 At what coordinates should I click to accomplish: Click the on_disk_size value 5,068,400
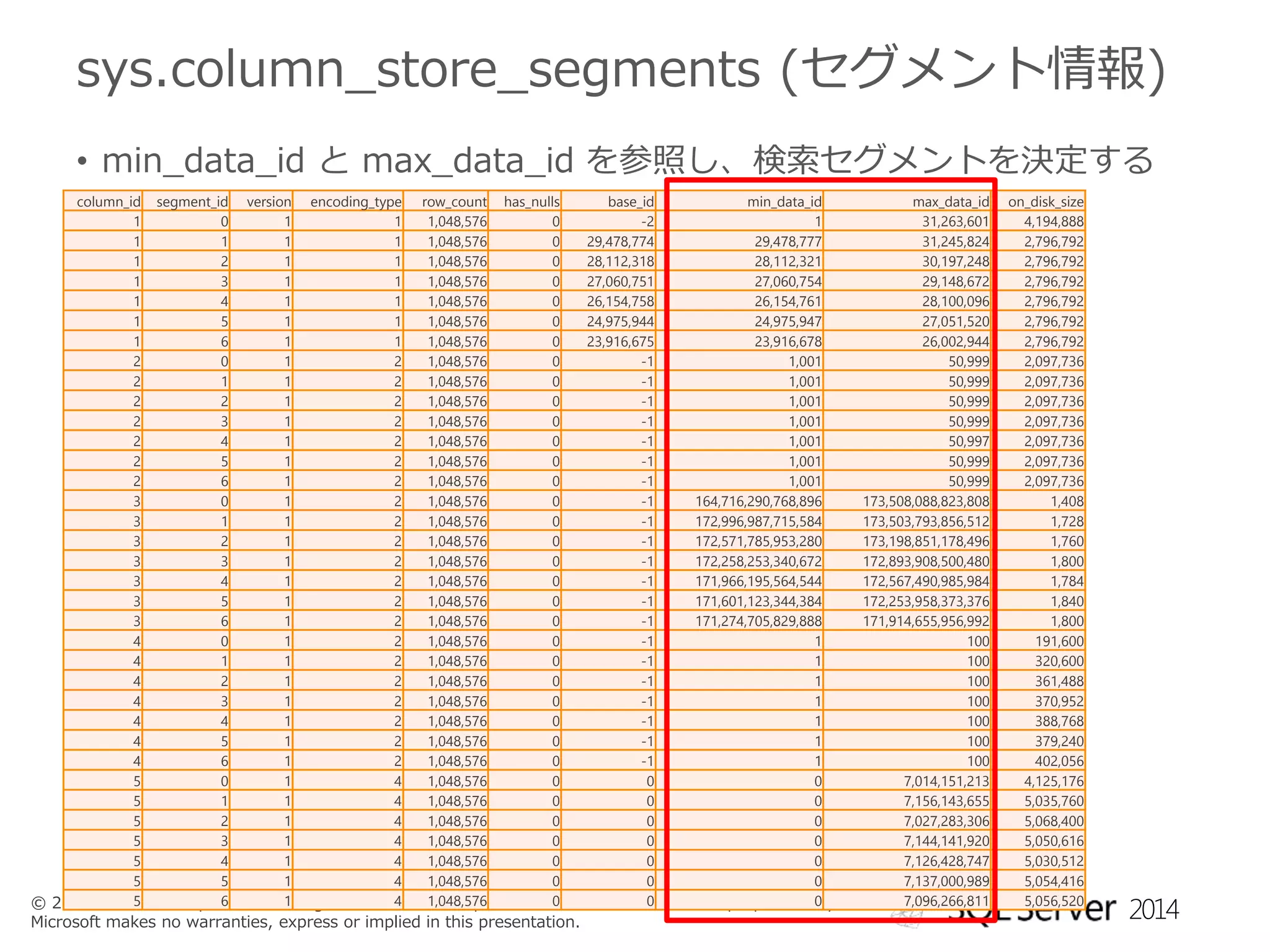(1054, 821)
